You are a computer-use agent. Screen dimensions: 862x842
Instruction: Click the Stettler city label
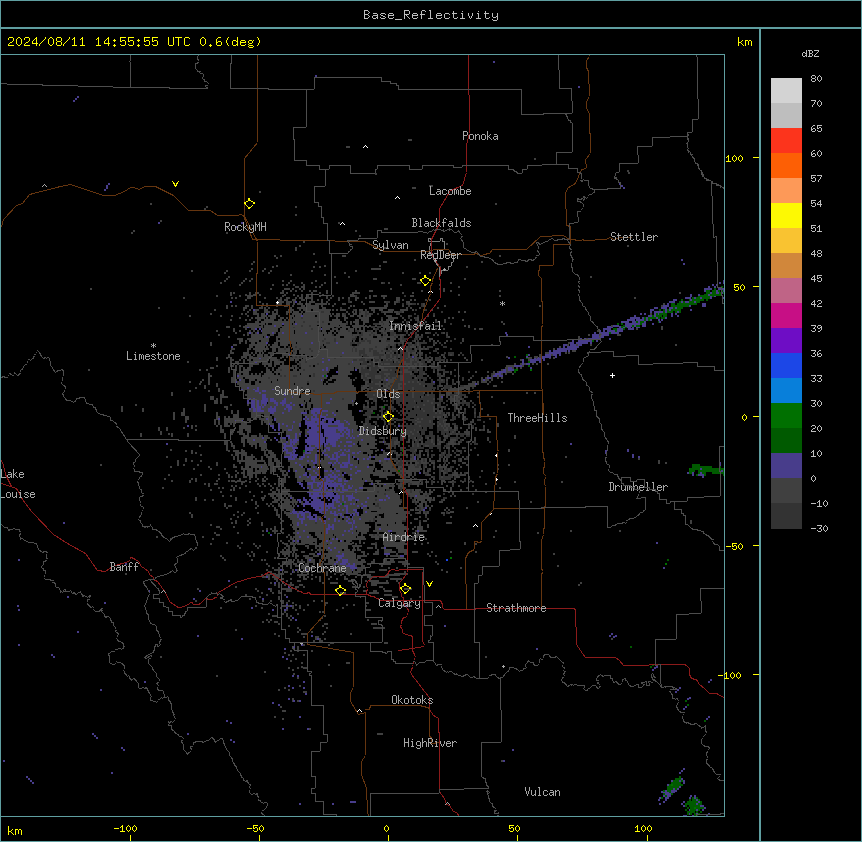634,237
